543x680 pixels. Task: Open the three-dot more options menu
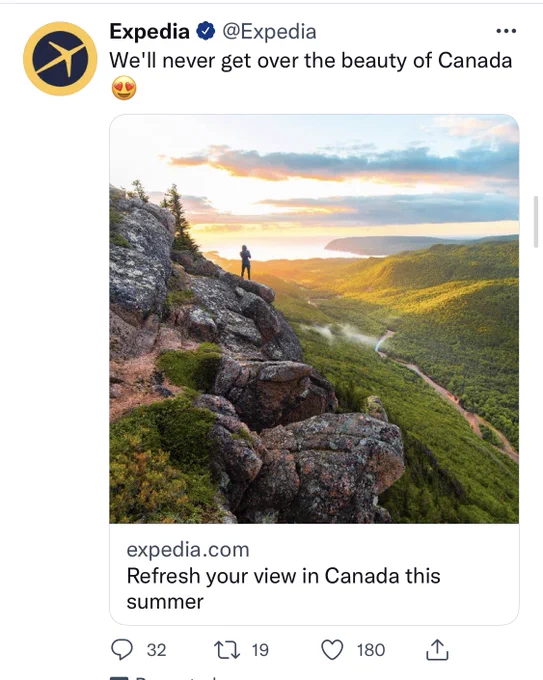[x=506, y=31]
